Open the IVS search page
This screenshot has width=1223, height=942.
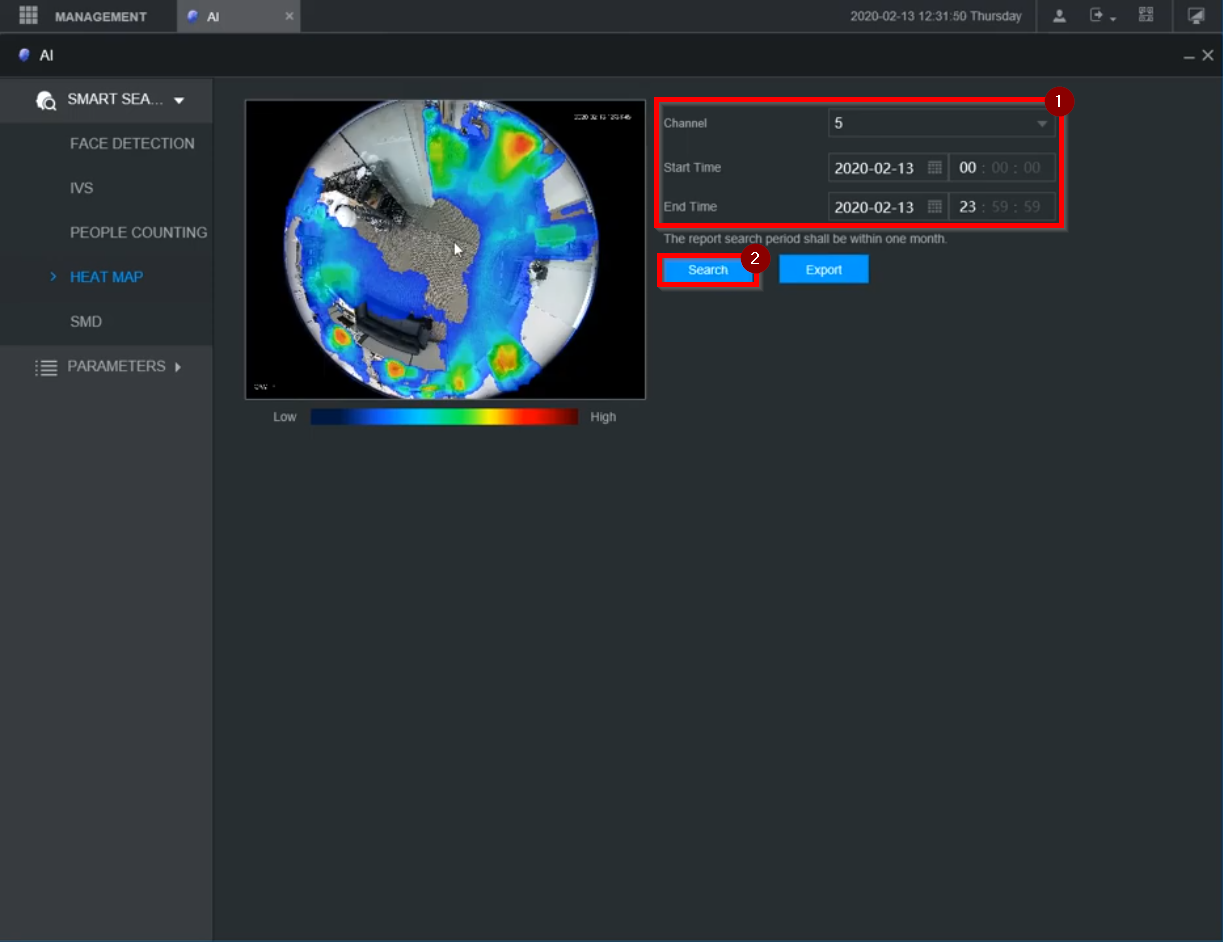[82, 188]
